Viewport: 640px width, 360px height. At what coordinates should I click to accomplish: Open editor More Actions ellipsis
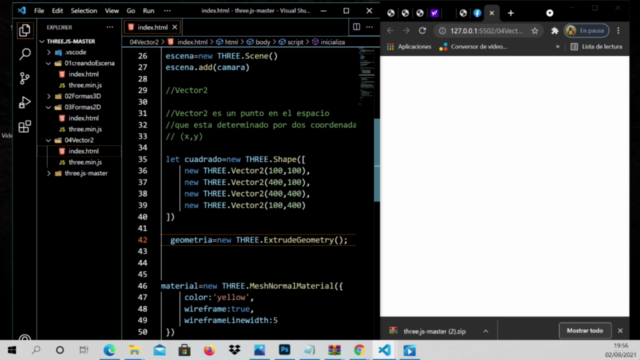pyautogui.click(x=369, y=27)
